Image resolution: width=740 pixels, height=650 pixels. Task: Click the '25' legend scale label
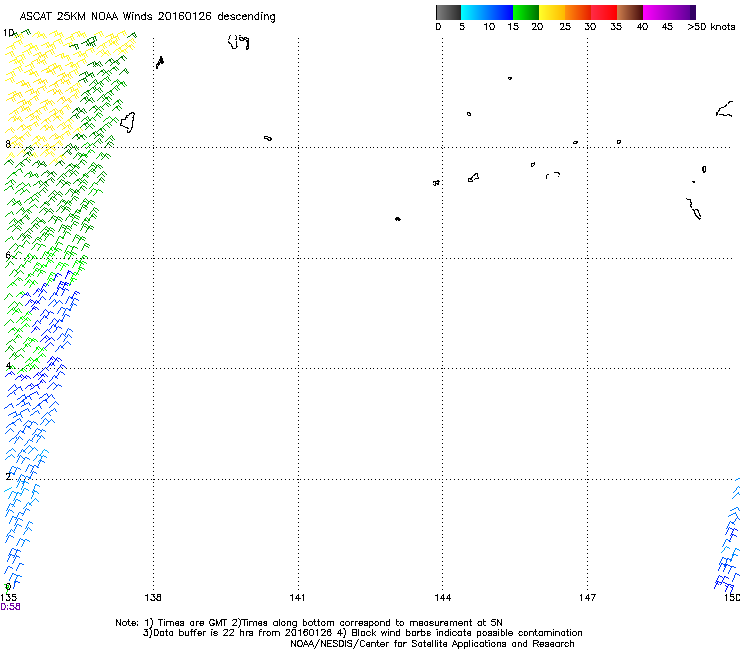(x=565, y=27)
